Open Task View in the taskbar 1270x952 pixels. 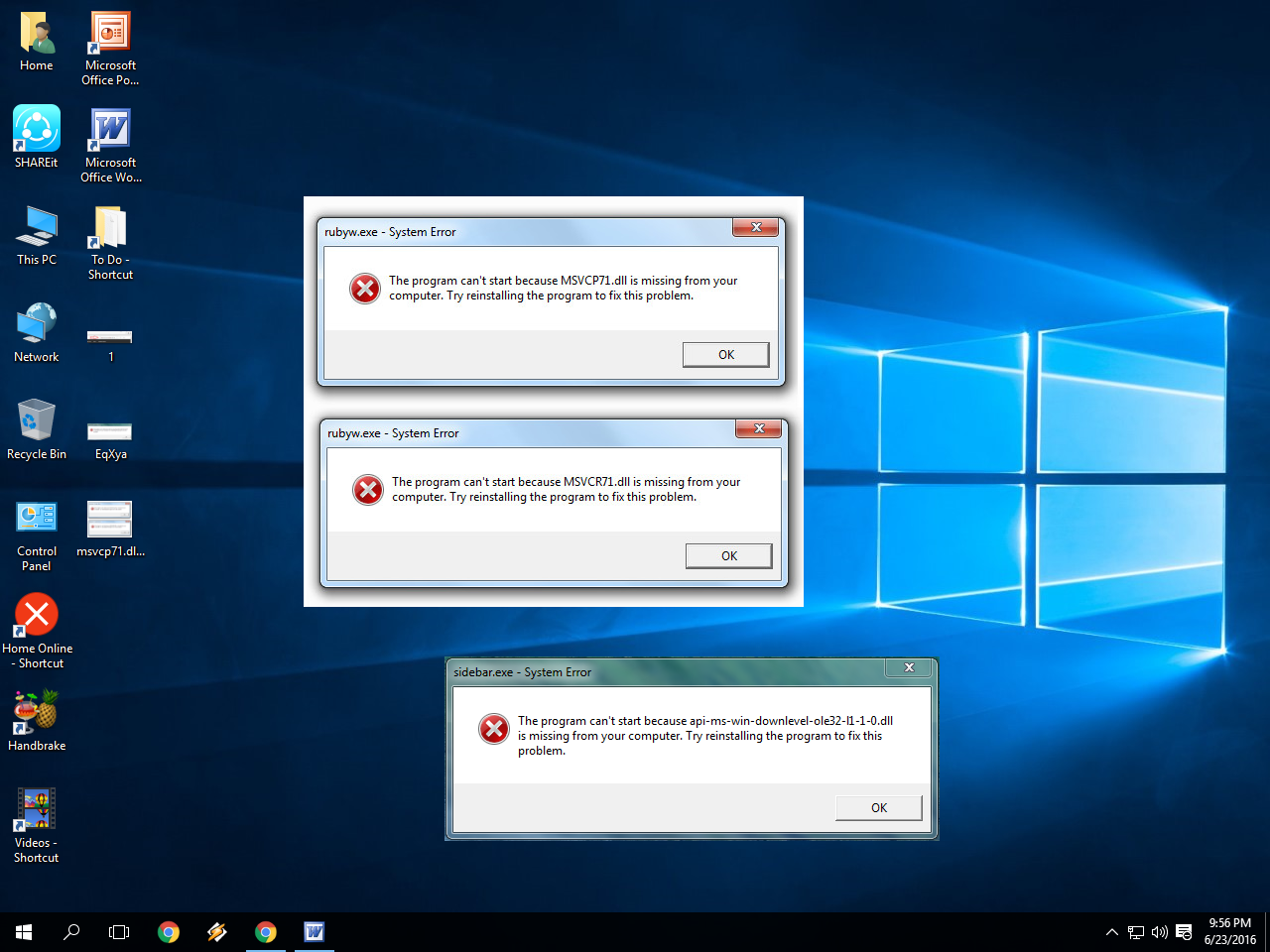(x=119, y=932)
